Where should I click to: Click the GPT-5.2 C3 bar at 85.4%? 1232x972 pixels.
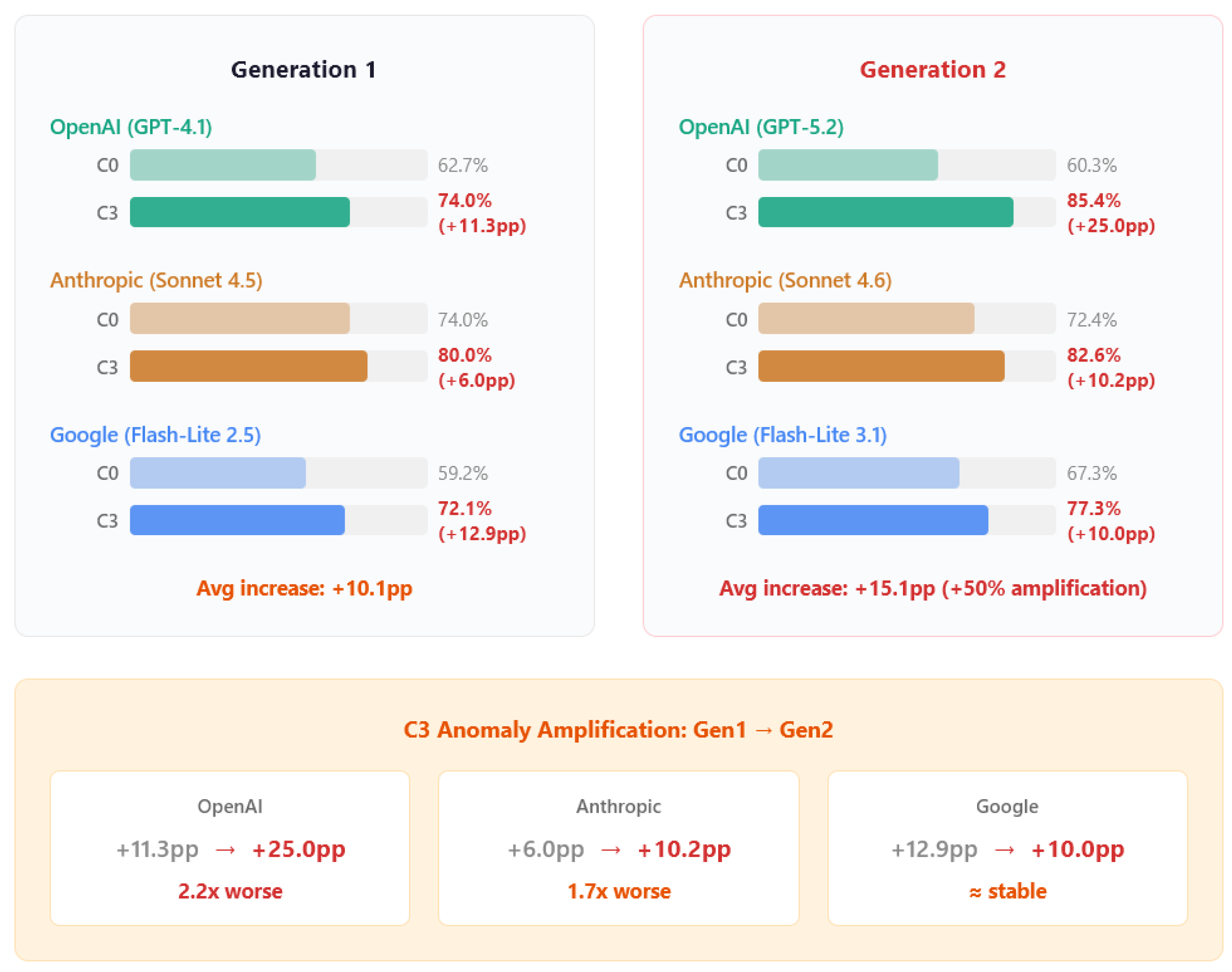[x=885, y=212]
